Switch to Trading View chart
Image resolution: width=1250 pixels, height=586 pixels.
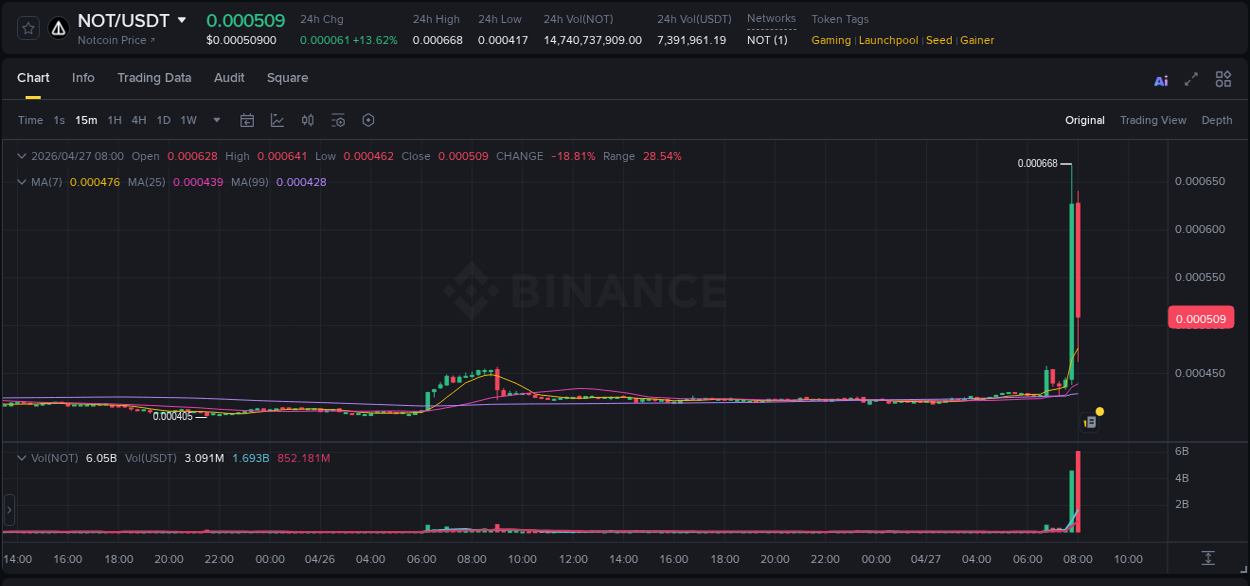click(1153, 120)
